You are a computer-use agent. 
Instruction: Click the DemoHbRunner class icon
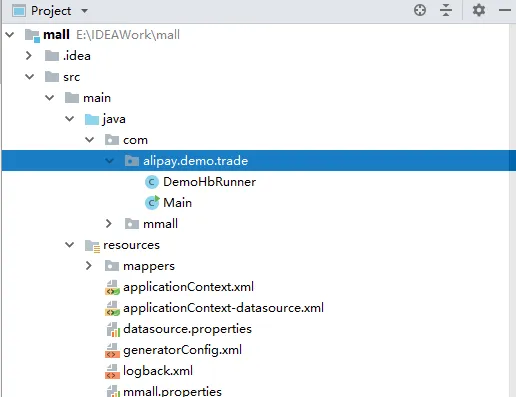pyautogui.click(x=152, y=182)
